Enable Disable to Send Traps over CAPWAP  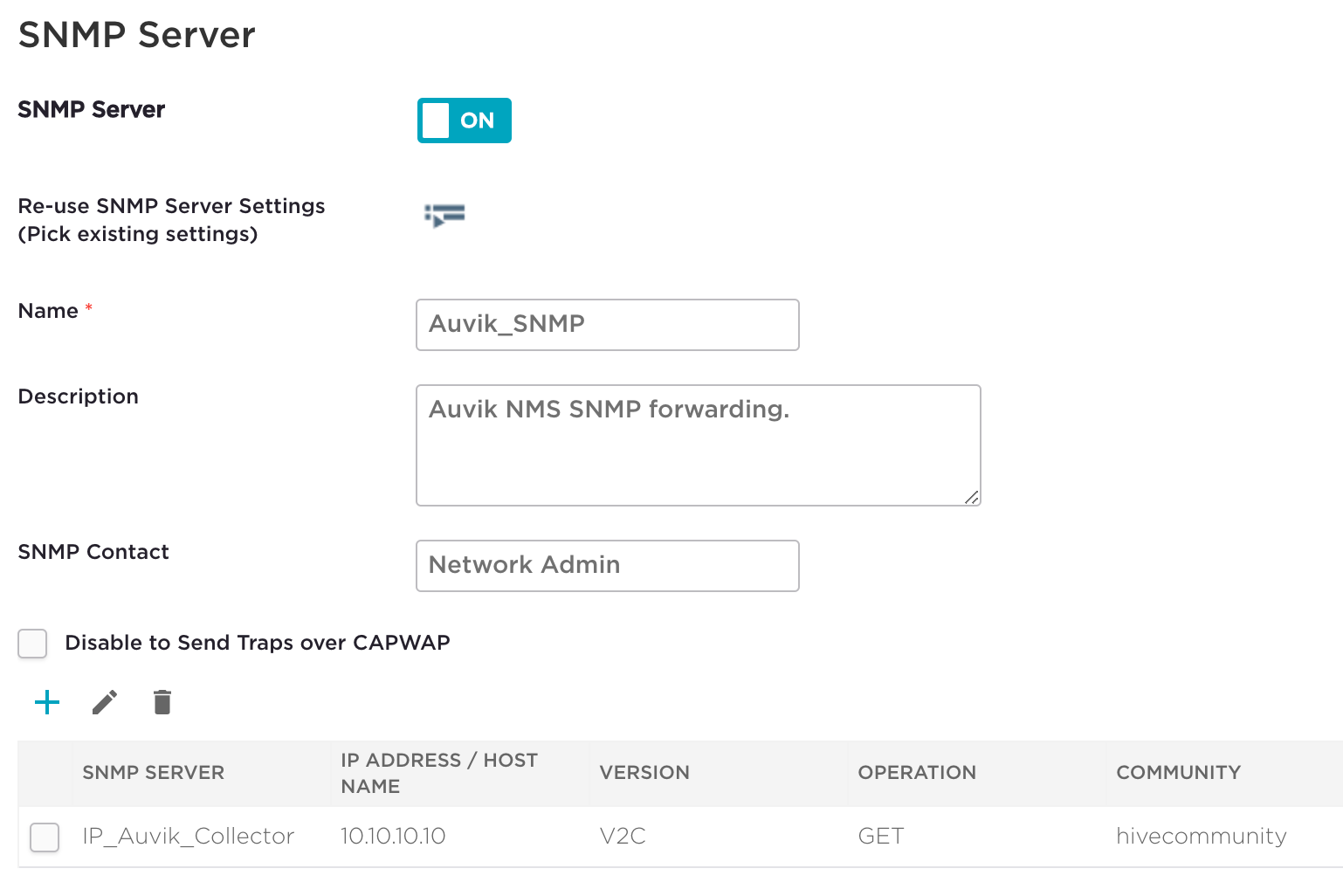(32, 644)
